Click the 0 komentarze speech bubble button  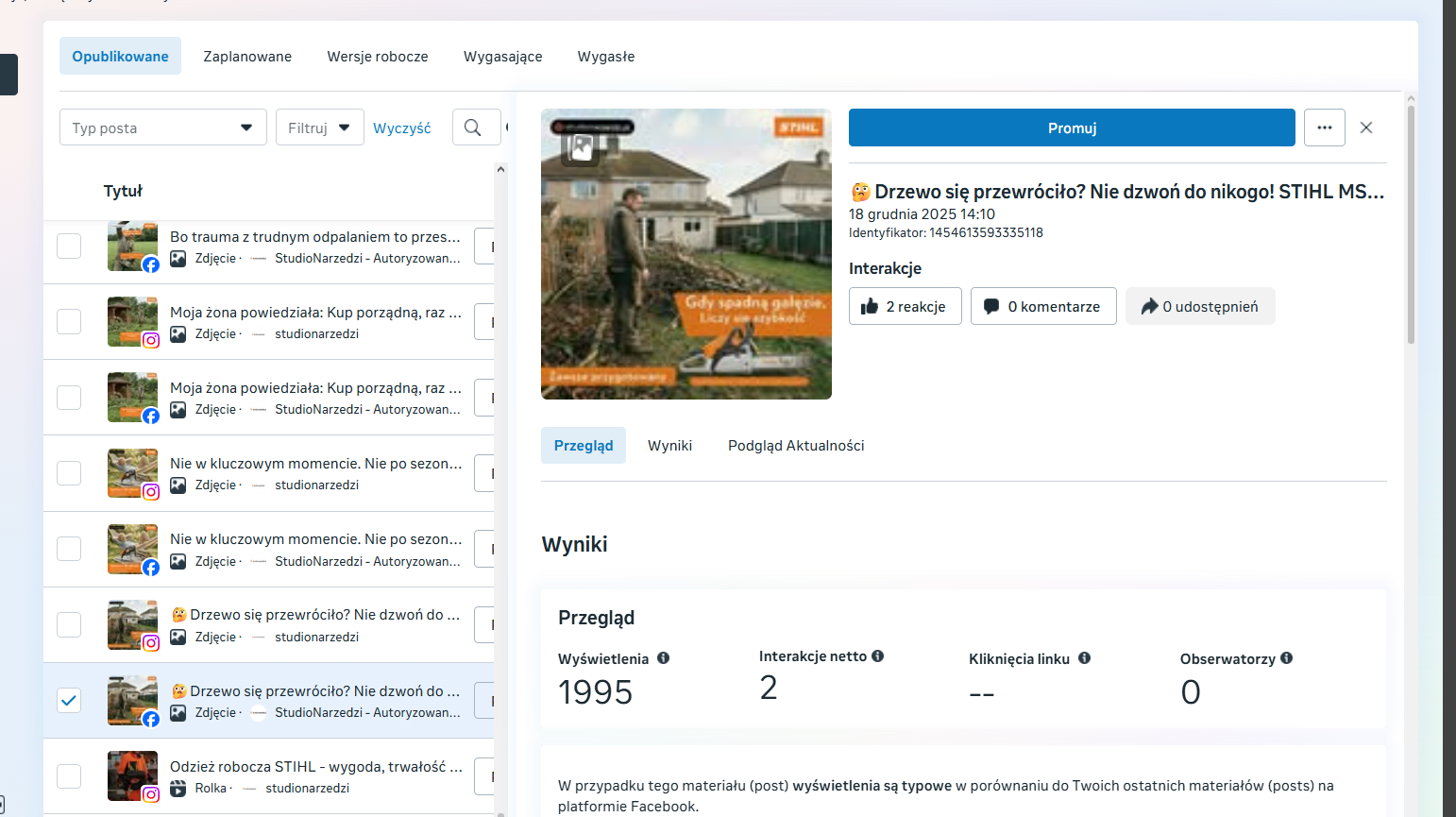[1043, 306]
